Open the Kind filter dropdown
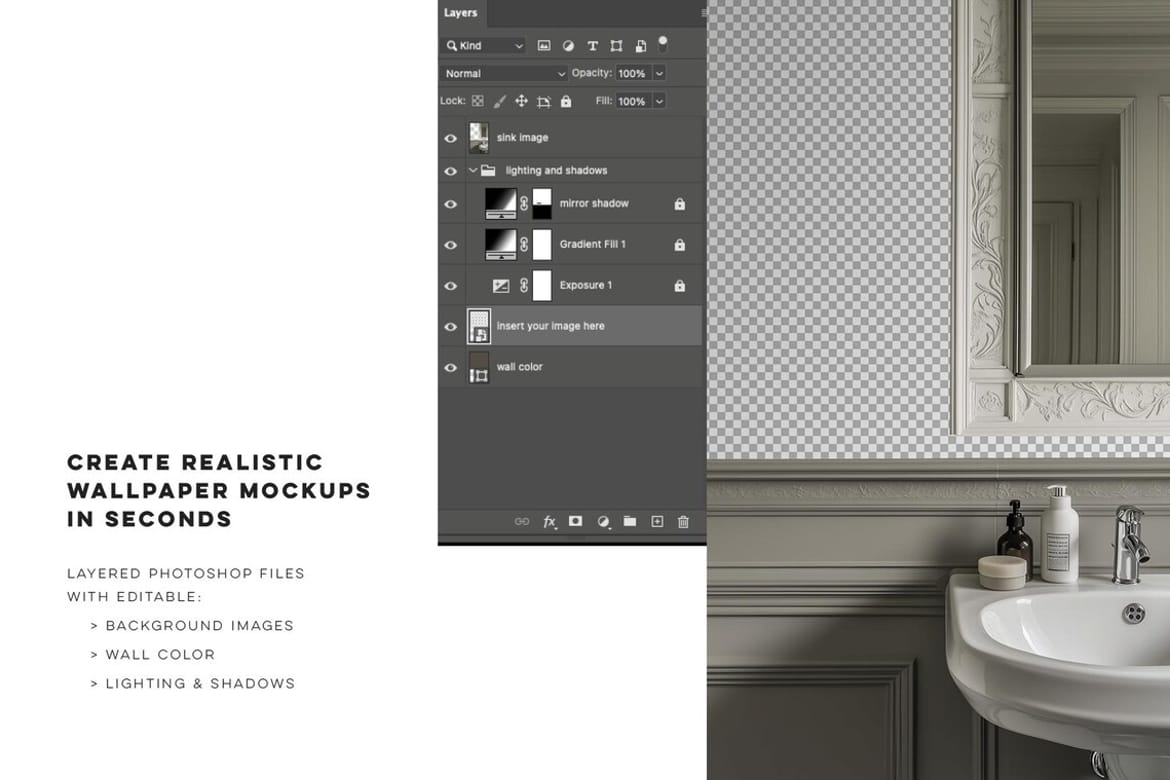This screenshot has height=780, width=1170. click(x=484, y=46)
